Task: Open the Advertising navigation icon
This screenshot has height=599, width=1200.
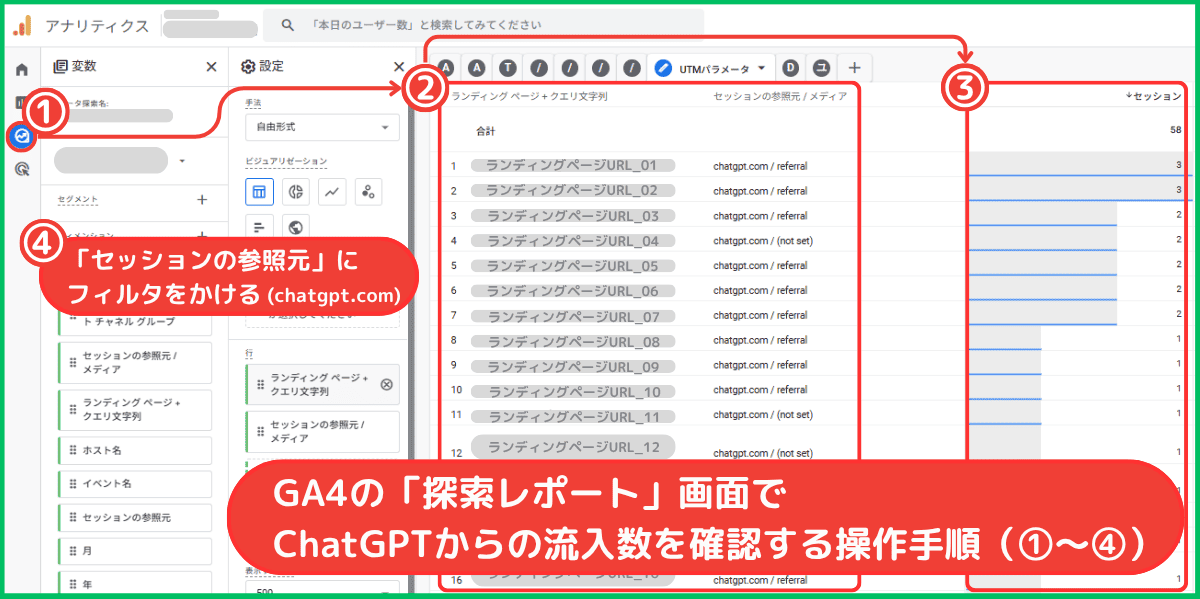Action: click(21, 169)
